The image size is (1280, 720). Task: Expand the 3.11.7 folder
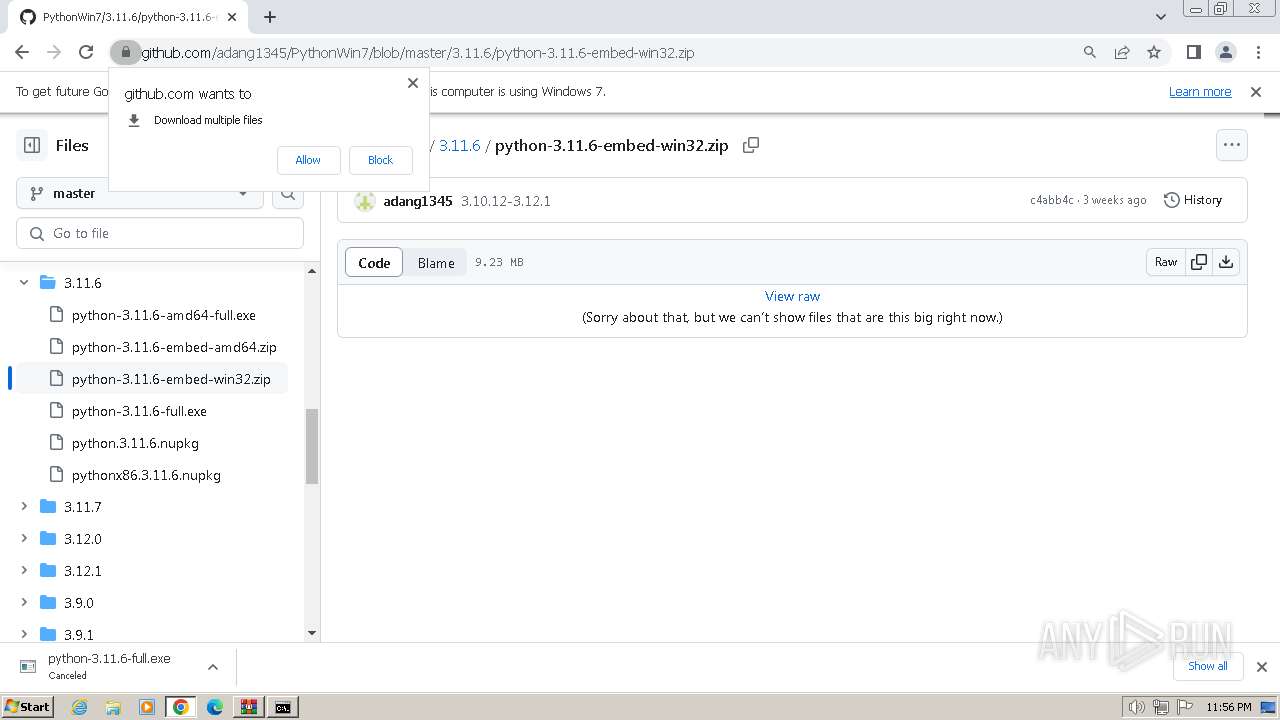pos(24,507)
